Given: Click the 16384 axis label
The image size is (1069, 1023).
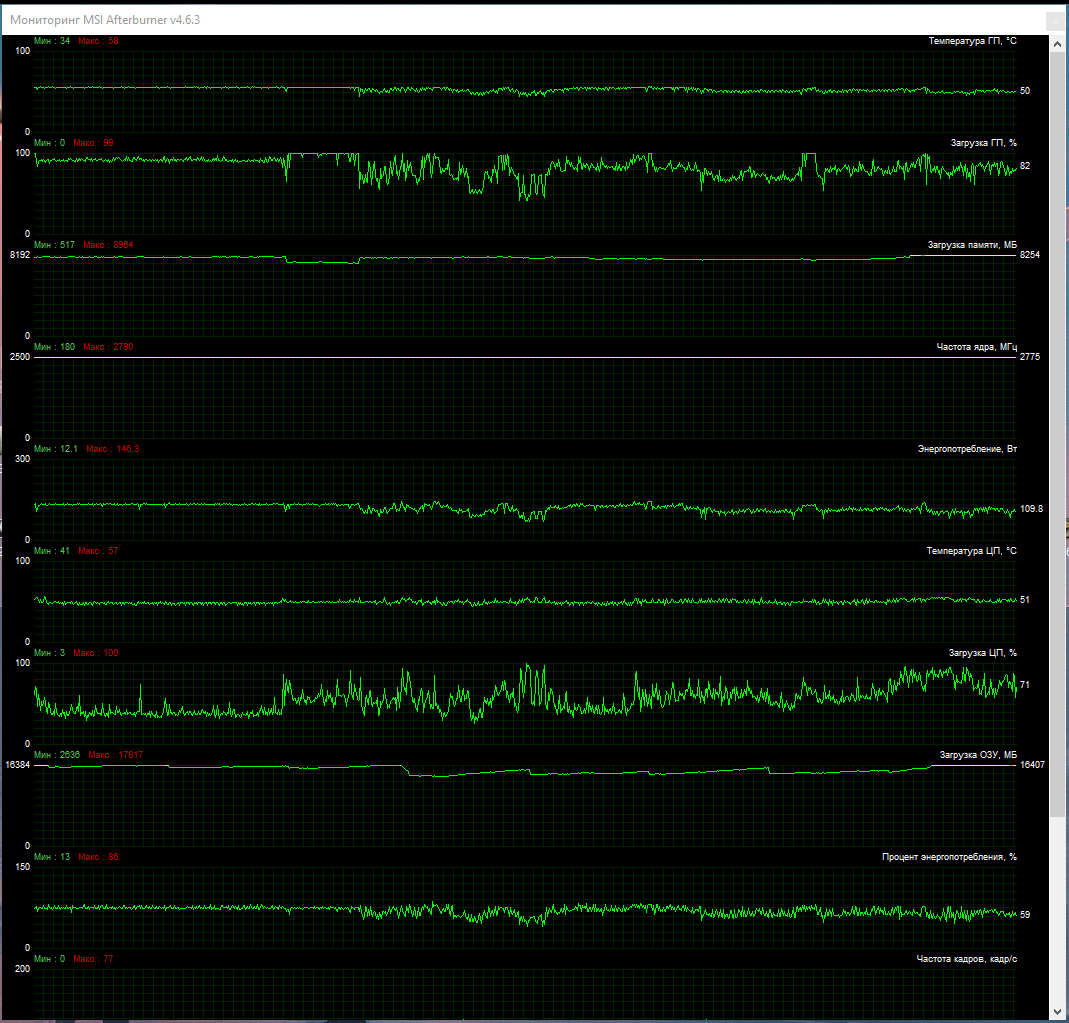Looking at the screenshot, I should [x=18, y=765].
